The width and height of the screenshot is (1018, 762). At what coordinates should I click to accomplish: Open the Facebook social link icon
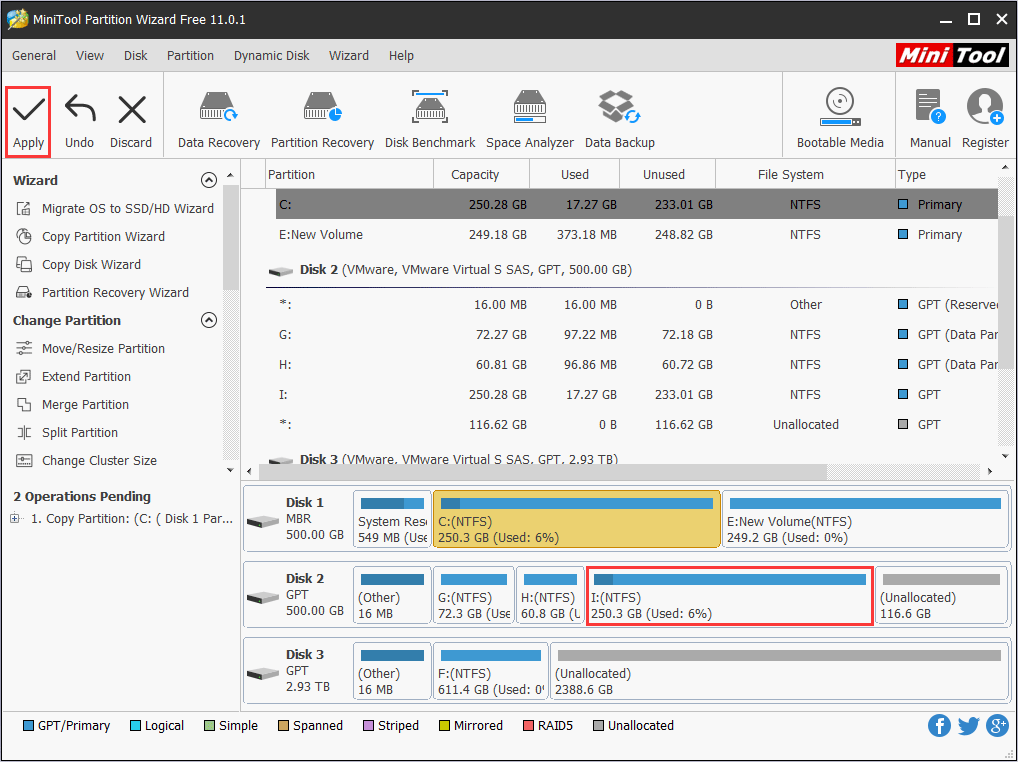[939, 726]
